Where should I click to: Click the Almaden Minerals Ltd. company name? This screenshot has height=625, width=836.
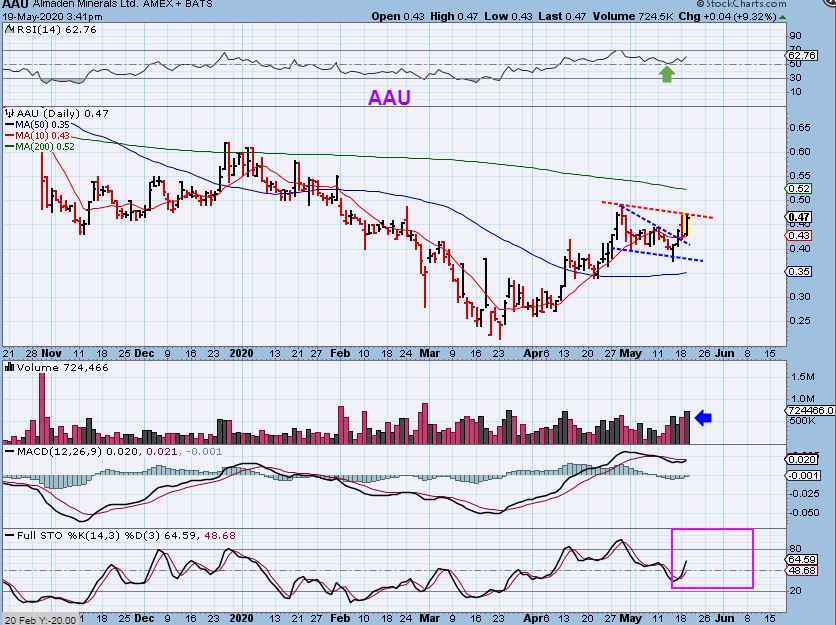click(85, 4)
